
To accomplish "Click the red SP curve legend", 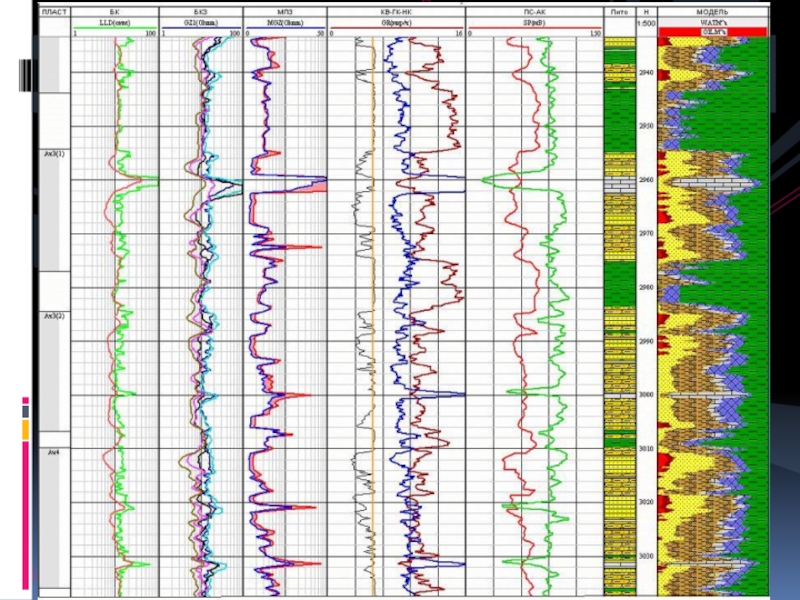I will pos(534,23).
